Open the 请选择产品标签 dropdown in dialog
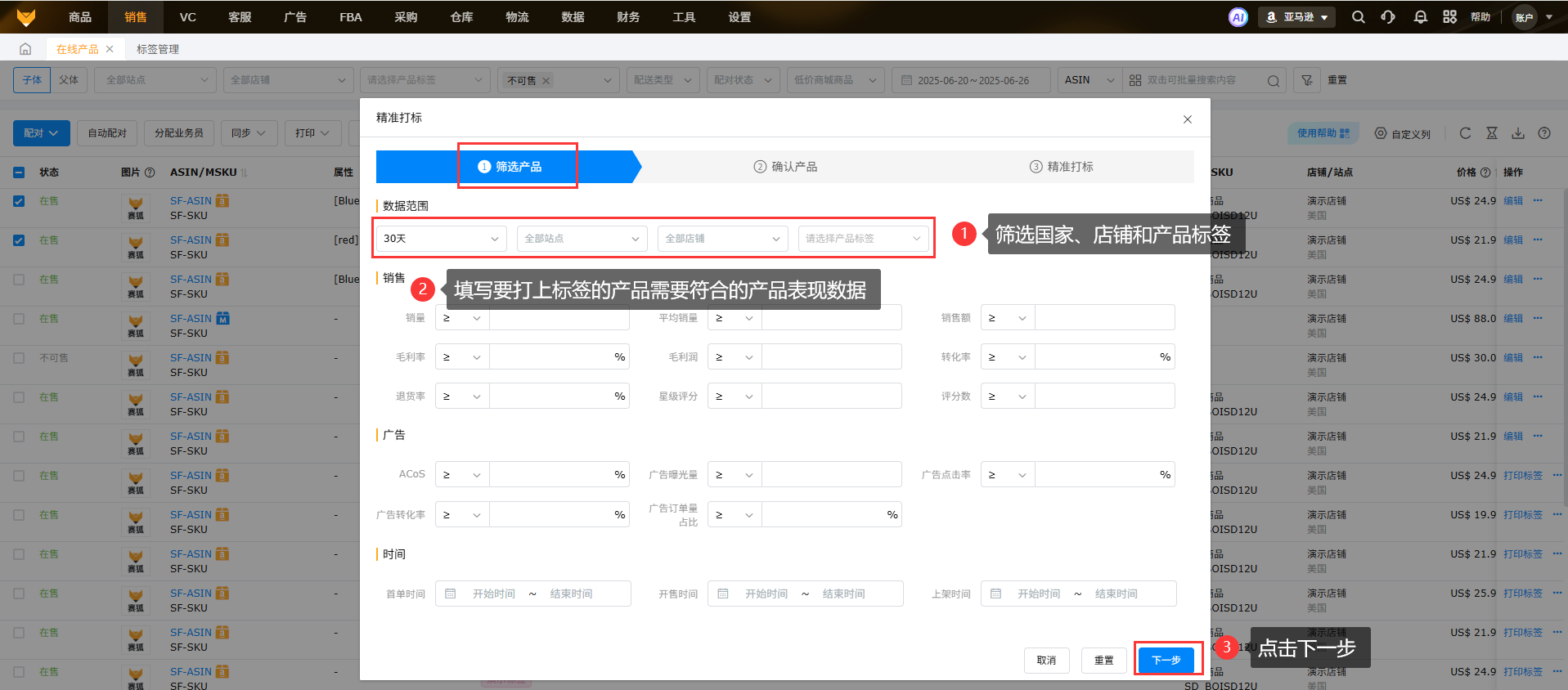Image resolution: width=1568 pixels, height=690 pixels. (x=864, y=239)
